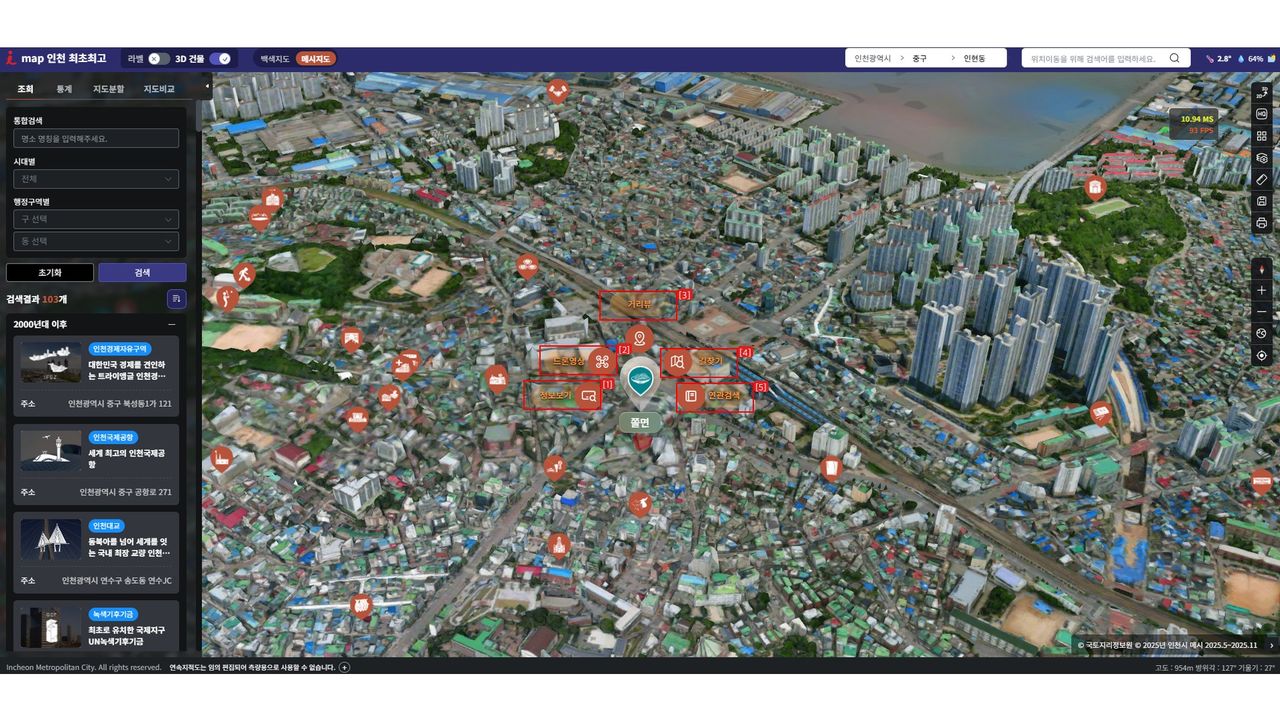Viewport: 1280px width, 720px height.
Task: Switch to the 통계 tab
Action: pyautogui.click(x=64, y=89)
